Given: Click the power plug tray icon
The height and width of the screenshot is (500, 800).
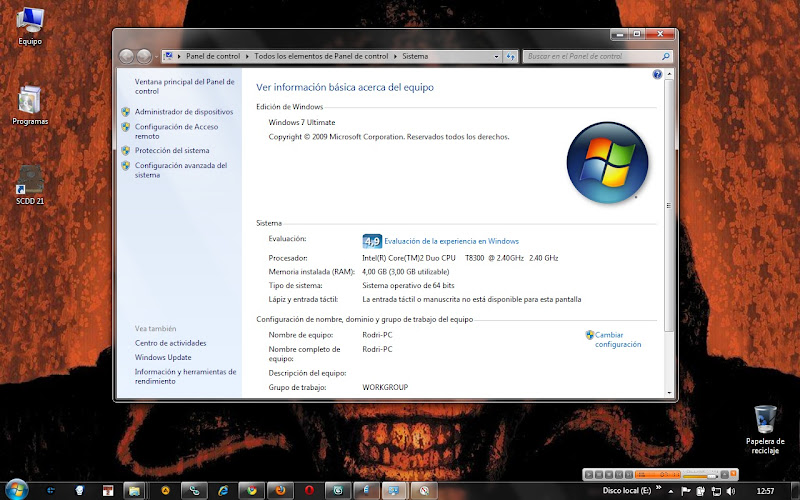Looking at the screenshot, I should pos(701,491).
